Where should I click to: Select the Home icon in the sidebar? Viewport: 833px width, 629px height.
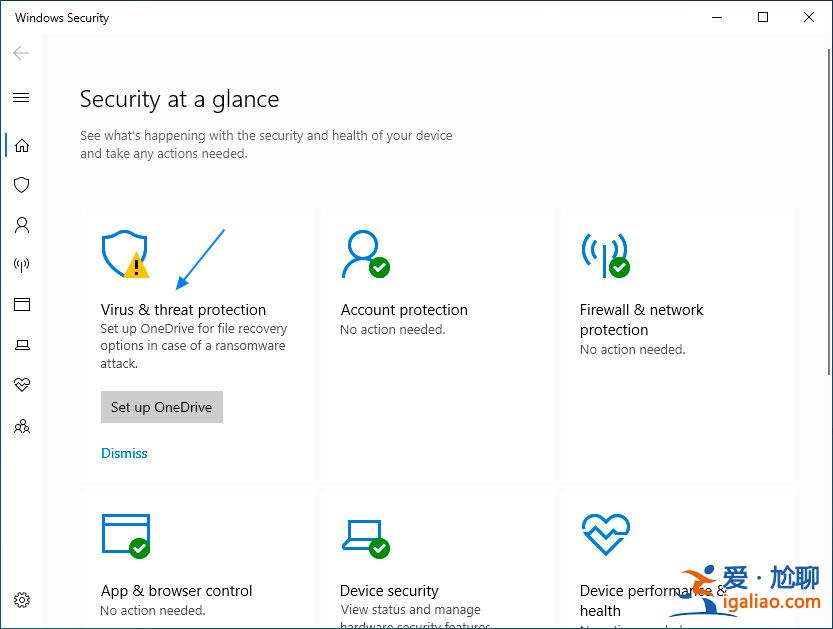[22, 145]
